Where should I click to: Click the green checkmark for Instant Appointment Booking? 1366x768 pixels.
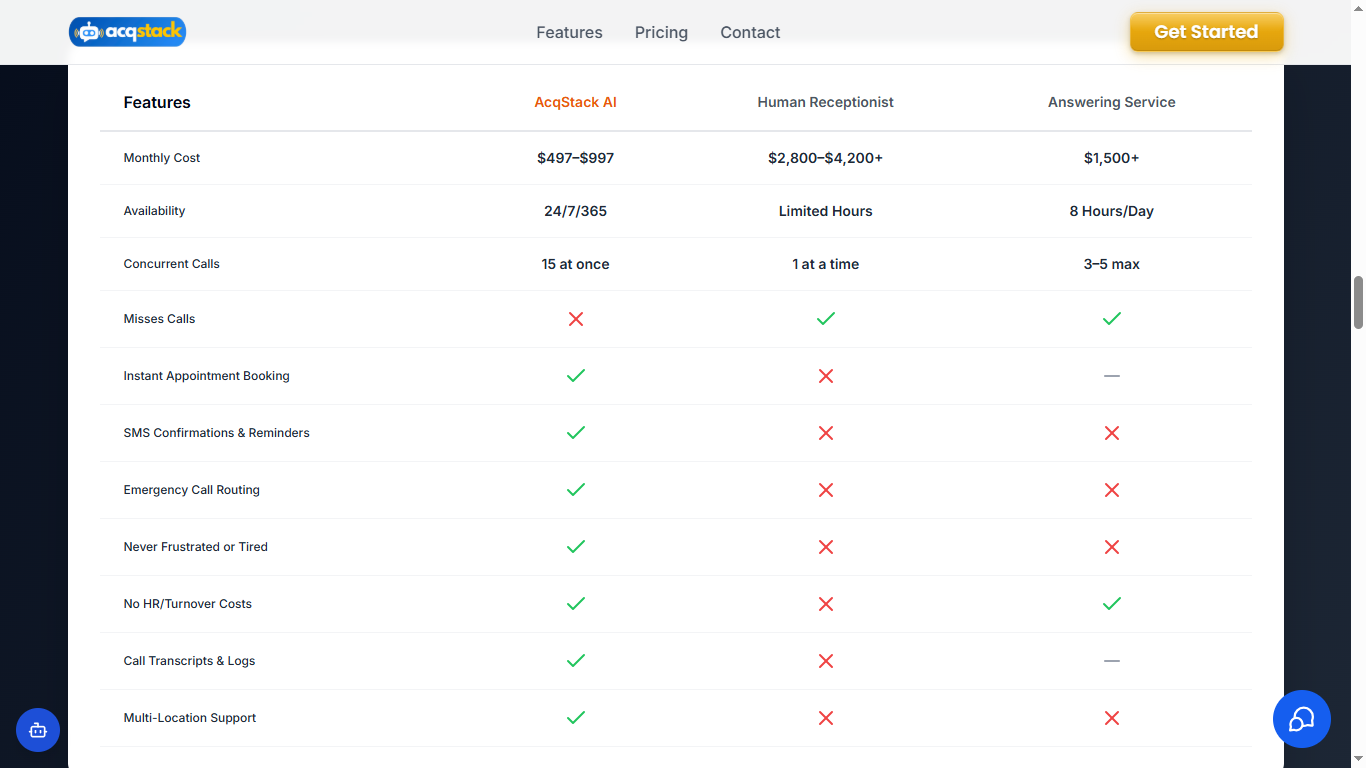point(575,376)
